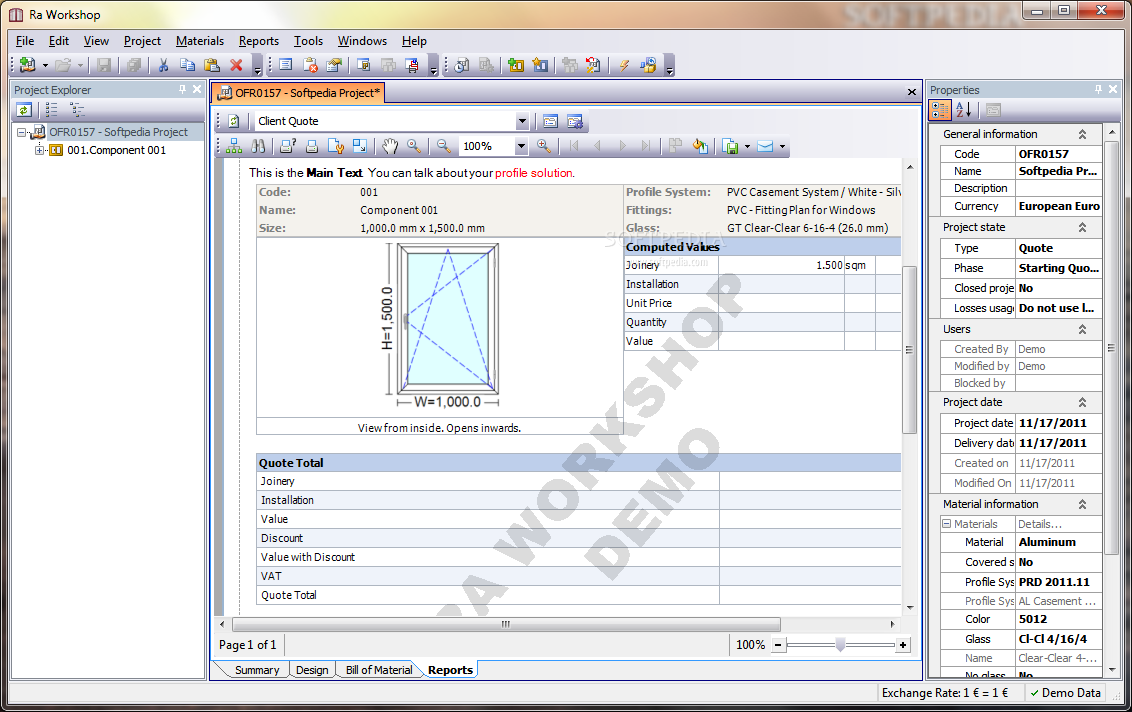
Task: Open the File menu
Action: click(25, 41)
